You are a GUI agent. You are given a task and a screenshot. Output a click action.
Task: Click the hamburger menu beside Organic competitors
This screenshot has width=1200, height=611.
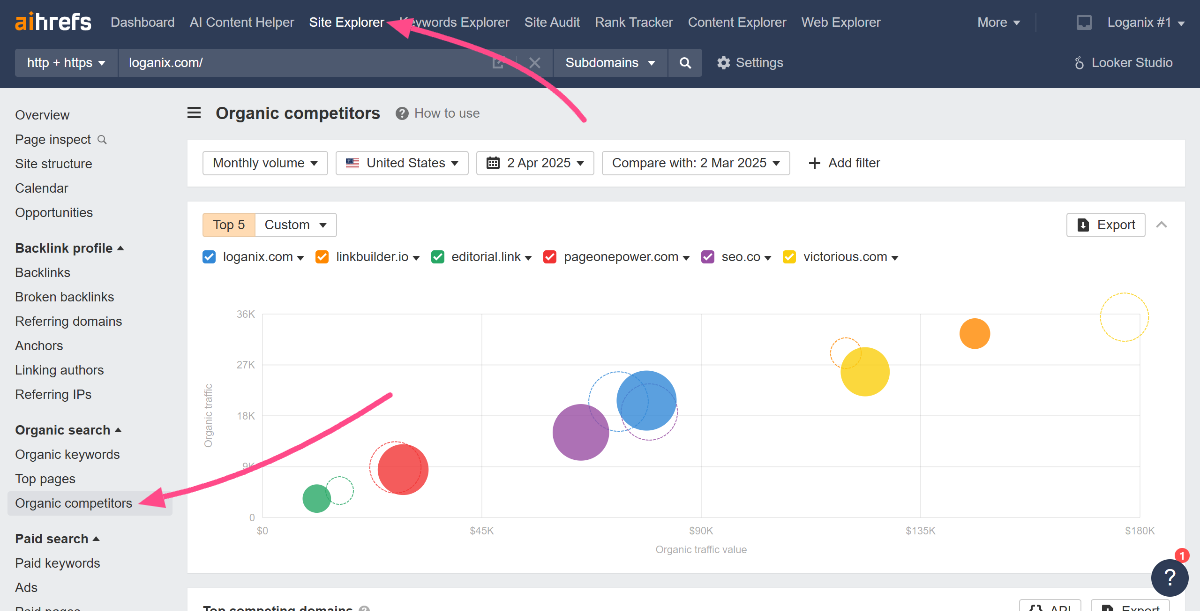point(194,113)
